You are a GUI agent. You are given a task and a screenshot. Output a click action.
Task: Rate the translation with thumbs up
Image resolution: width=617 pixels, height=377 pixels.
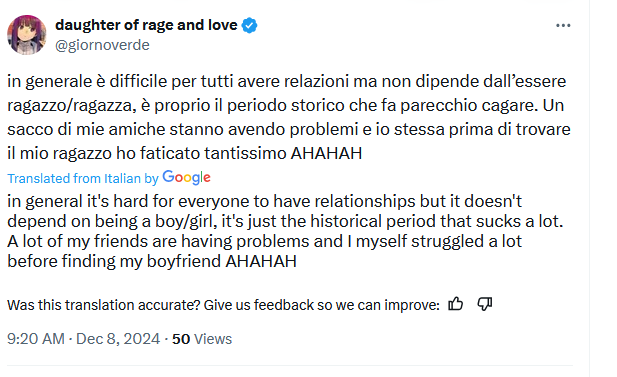[456, 304]
